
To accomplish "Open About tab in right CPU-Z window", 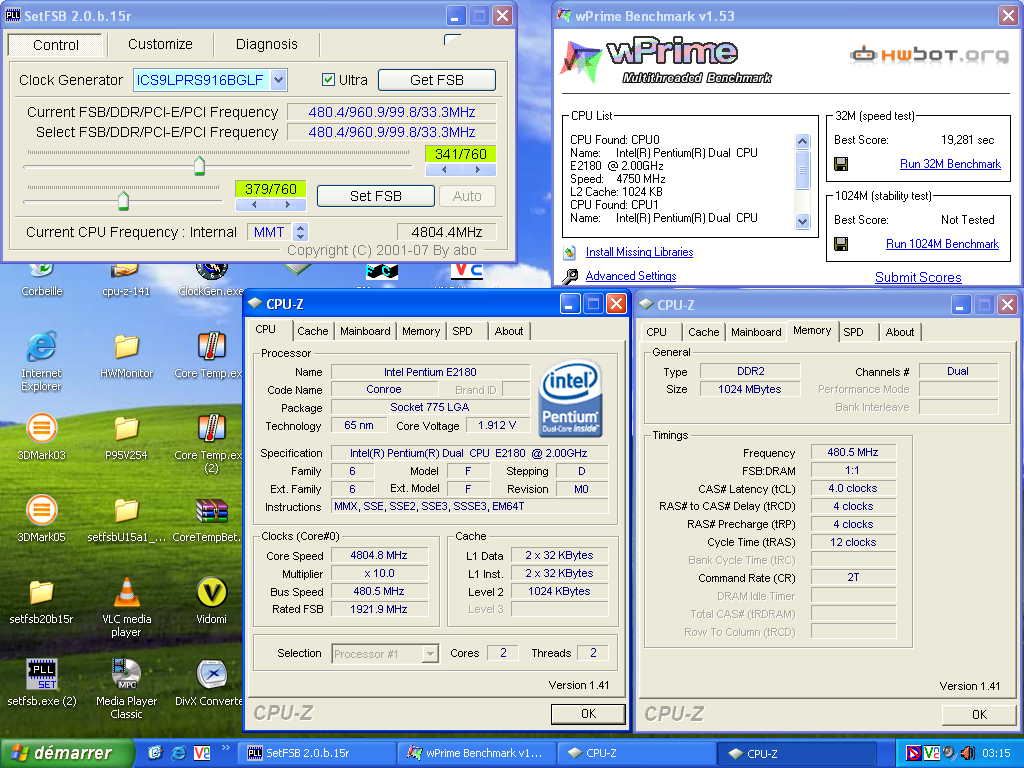I will 900,332.
